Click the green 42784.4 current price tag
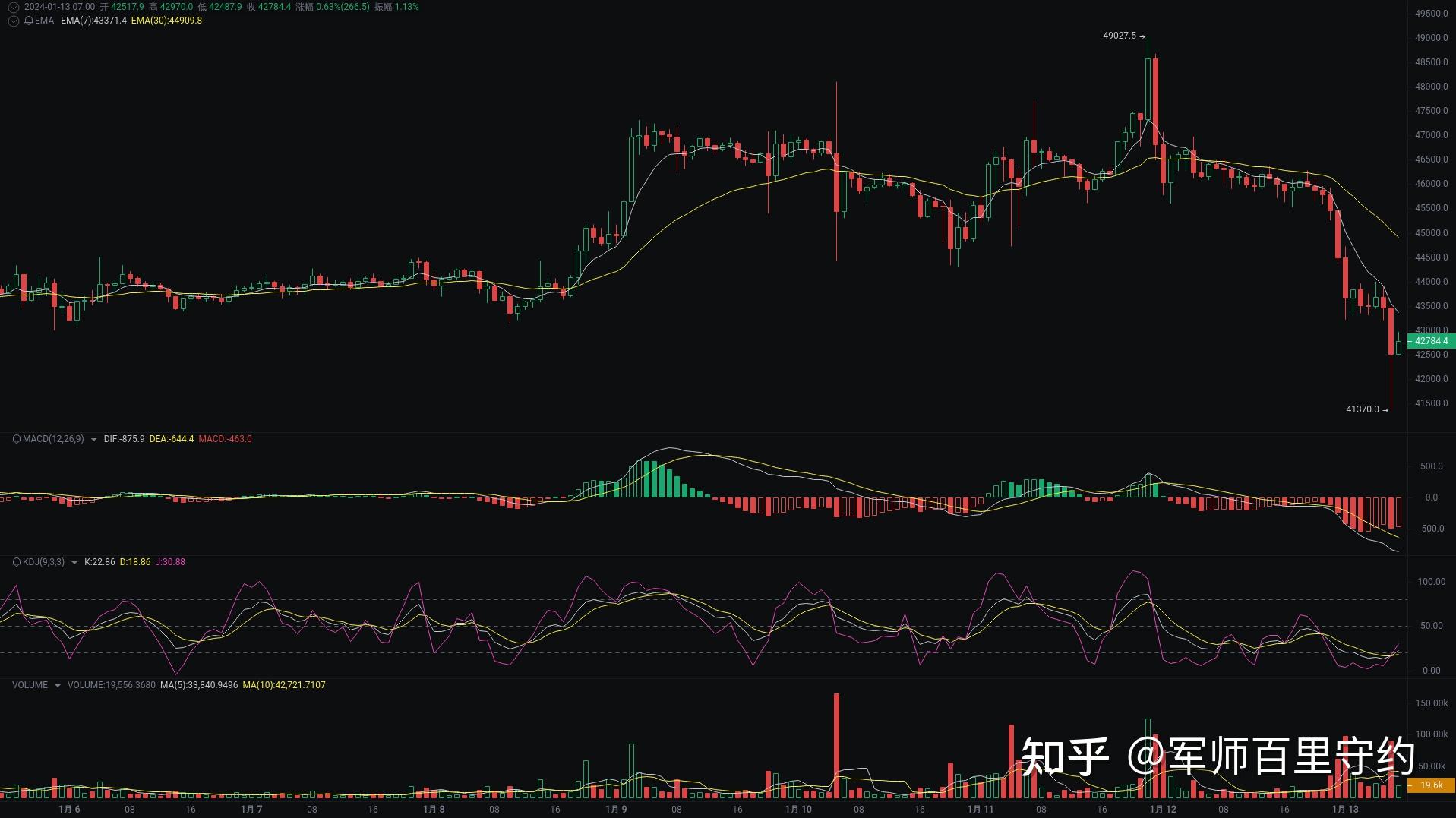 point(1431,341)
